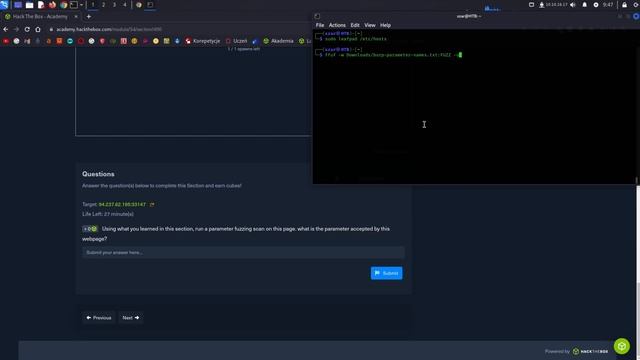This screenshot has width=640, height=360.
Task: Open the red YouTube bookmark
Action: 6,41
